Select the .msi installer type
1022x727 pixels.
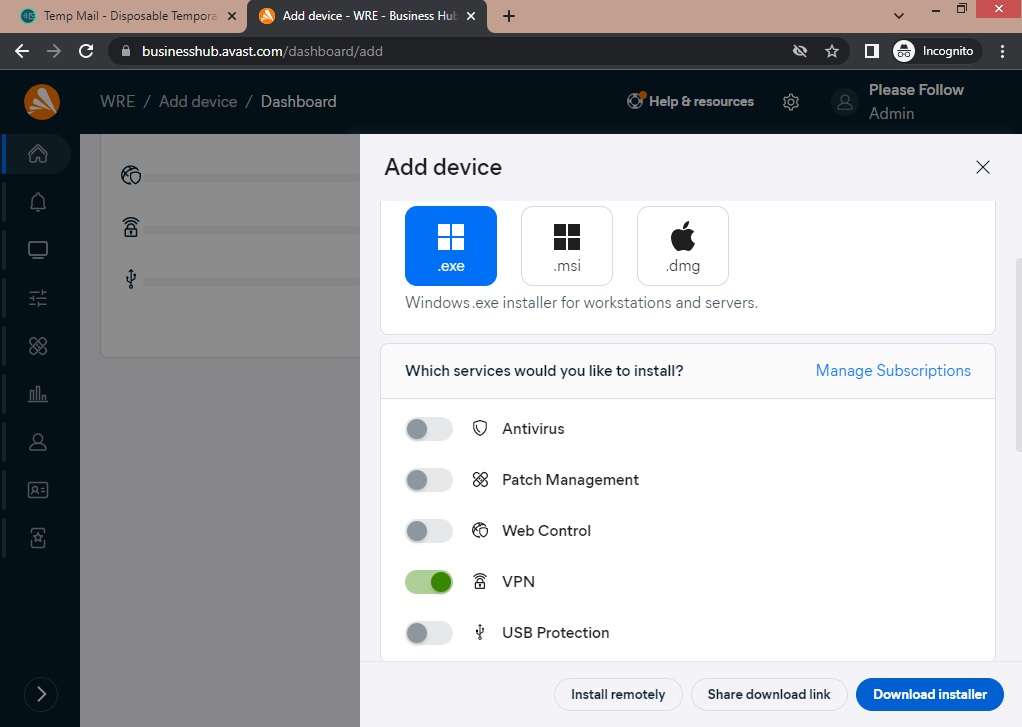(x=567, y=246)
